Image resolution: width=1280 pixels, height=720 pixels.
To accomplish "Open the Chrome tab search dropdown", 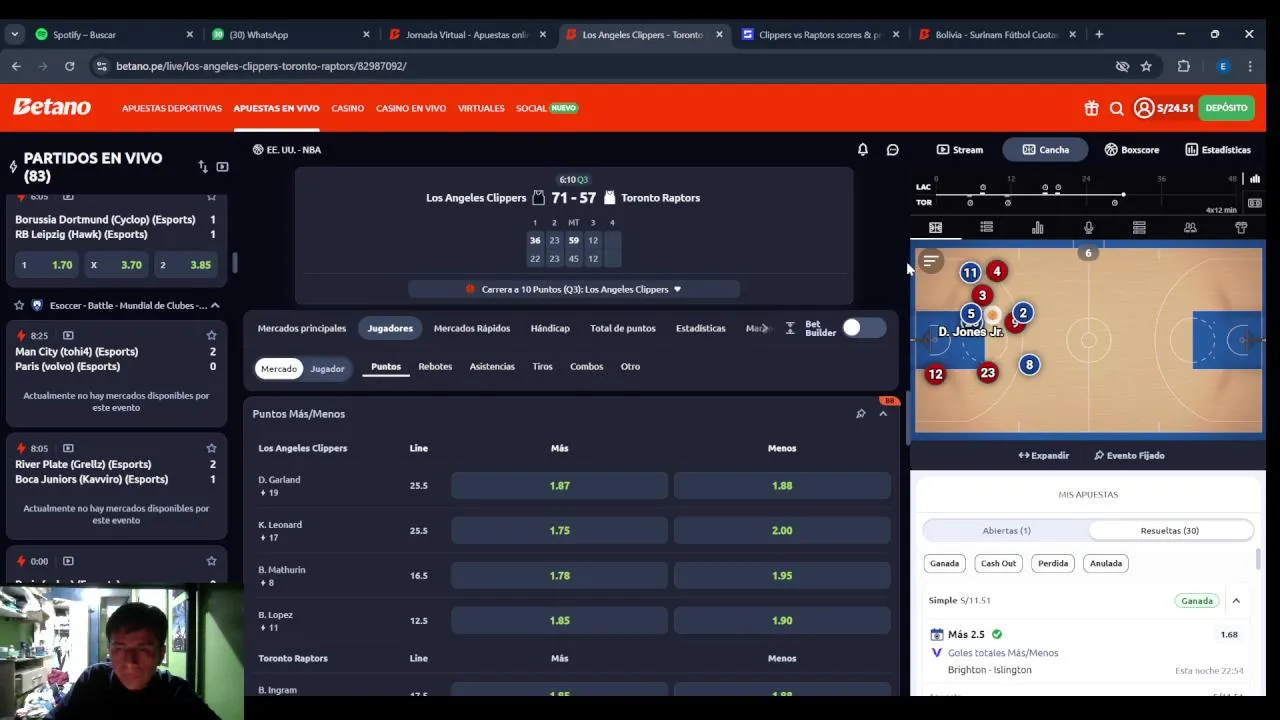I will tap(14, 34).
